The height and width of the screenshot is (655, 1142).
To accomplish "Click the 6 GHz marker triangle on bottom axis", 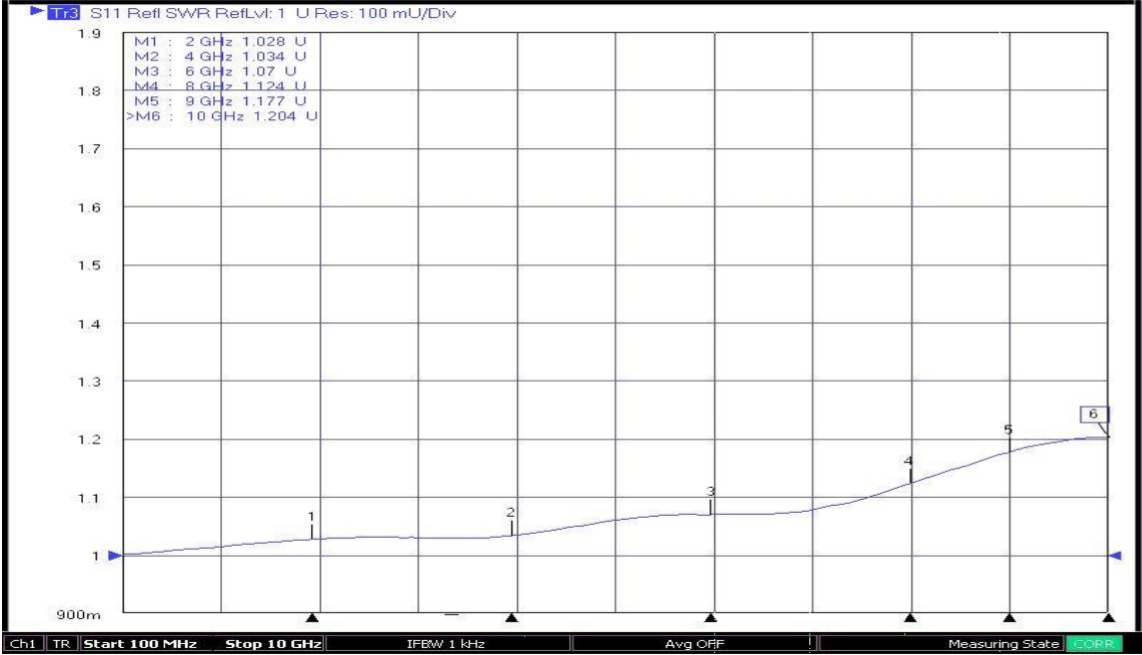I will tap(711, 617).
